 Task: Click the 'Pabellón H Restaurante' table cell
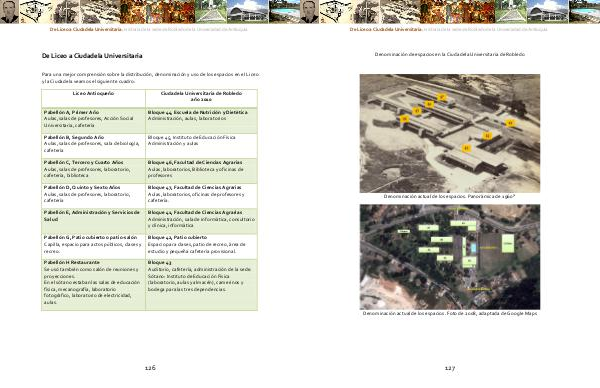point(93,284)
